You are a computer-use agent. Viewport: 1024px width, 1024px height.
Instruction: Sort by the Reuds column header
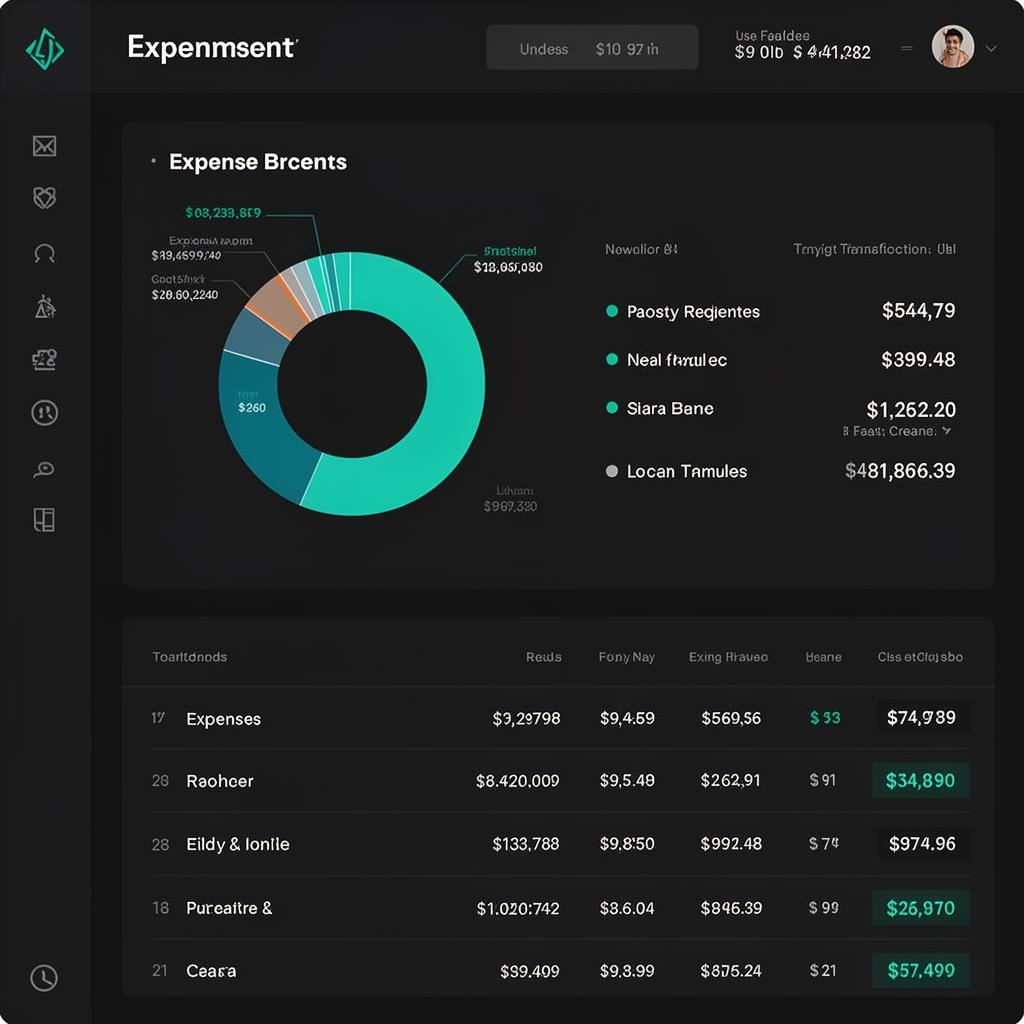(x=543, y=657)
